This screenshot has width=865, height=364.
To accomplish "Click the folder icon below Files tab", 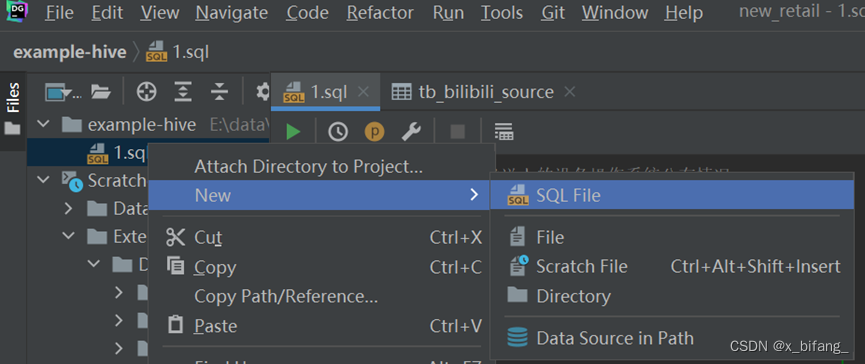I will coord(12,129).
